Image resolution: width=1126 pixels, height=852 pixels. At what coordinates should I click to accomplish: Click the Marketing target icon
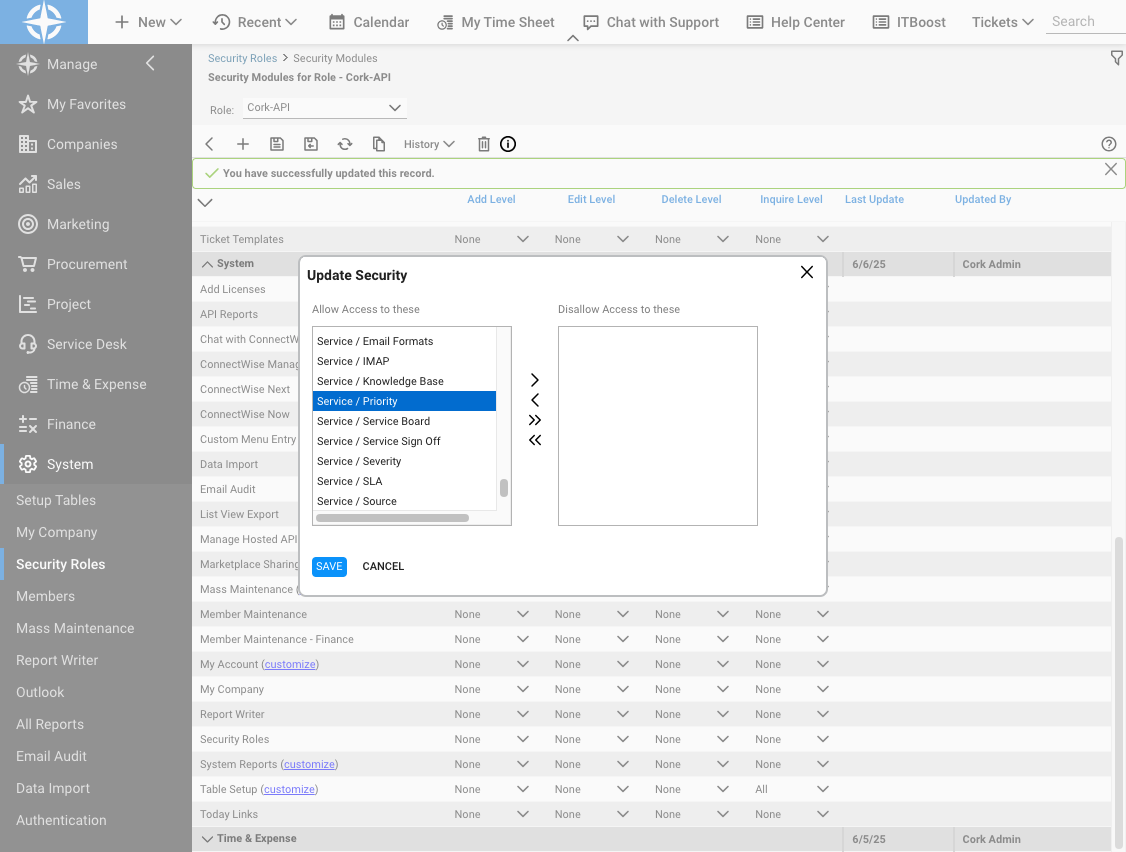coord(27,224)
